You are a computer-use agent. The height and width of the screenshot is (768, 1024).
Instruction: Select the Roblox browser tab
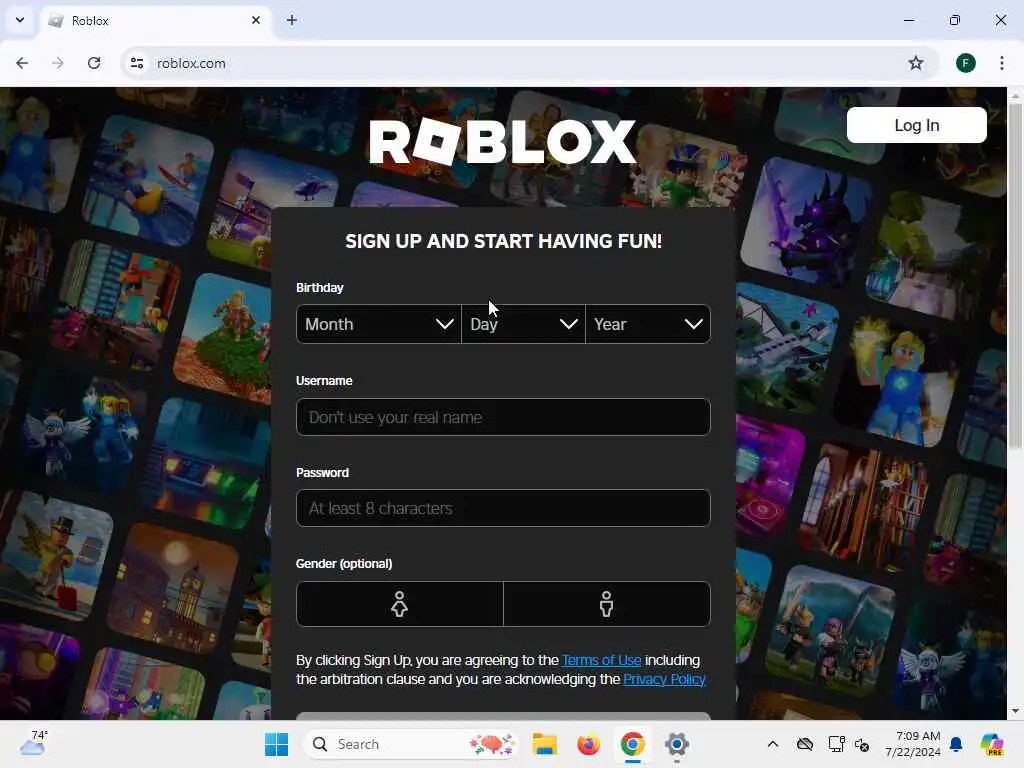tap(157, 21)
